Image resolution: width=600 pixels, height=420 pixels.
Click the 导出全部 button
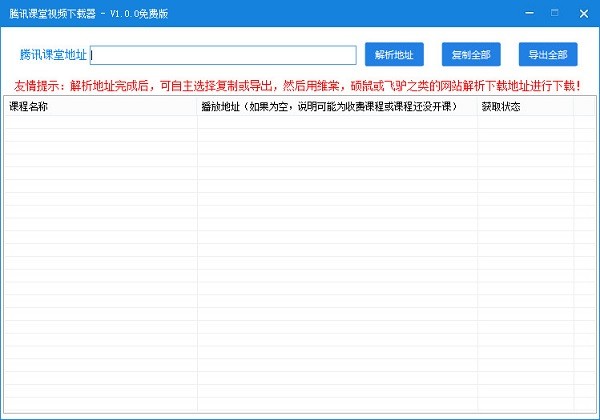(x=548, y=54)
